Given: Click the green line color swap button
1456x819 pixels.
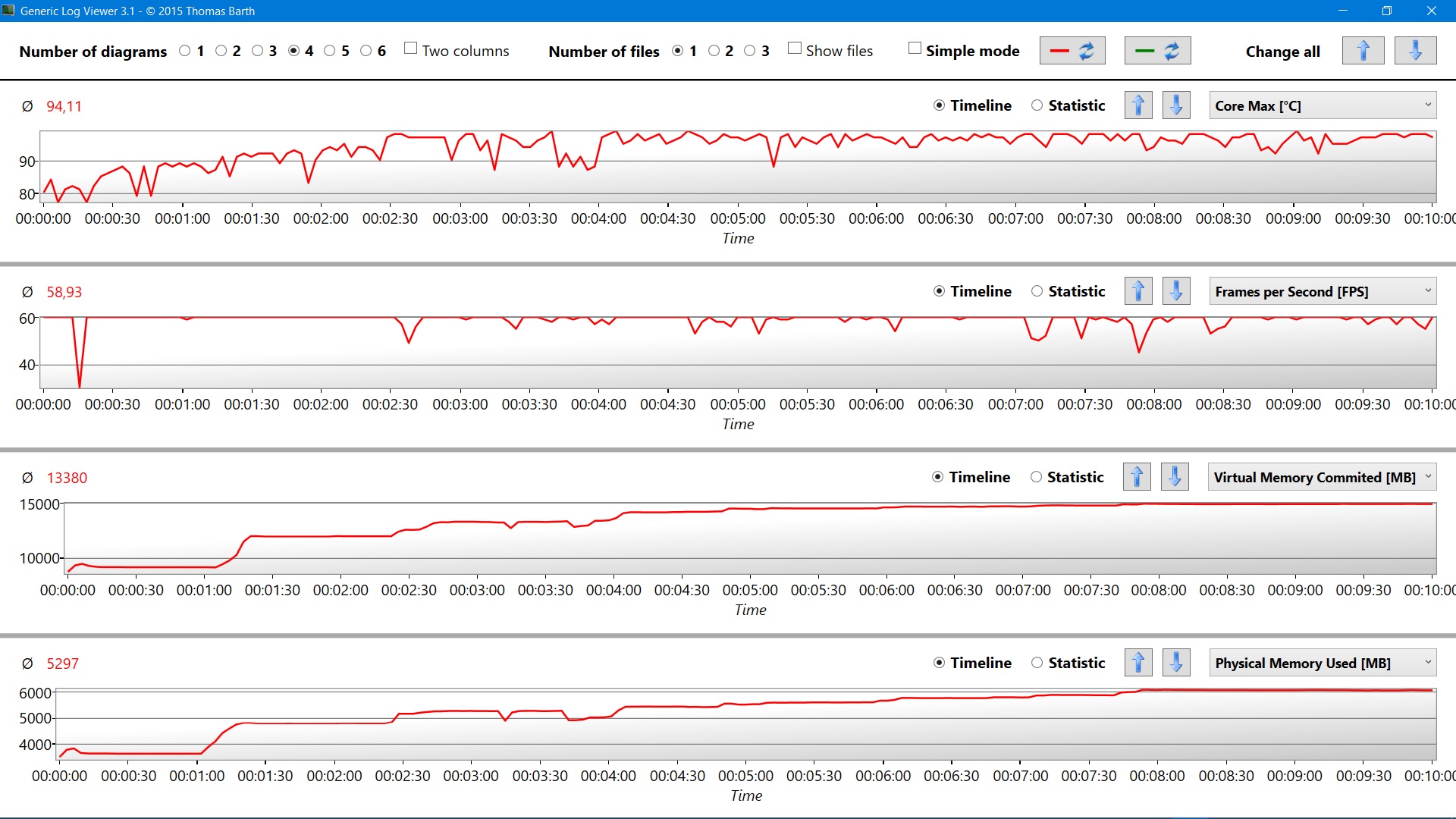Looking at the screenshot, I should pos(1157,51).
